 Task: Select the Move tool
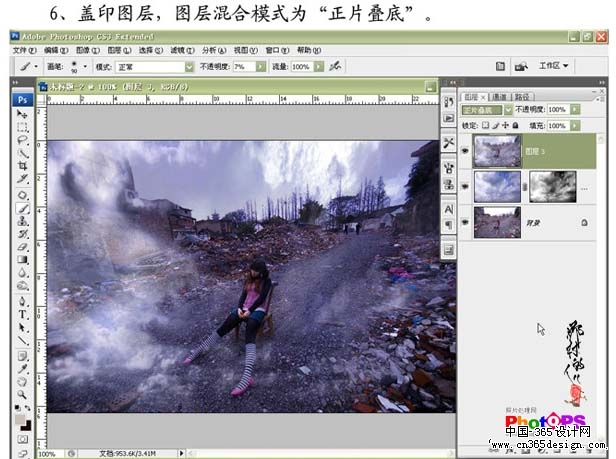(x=22, y=115)
